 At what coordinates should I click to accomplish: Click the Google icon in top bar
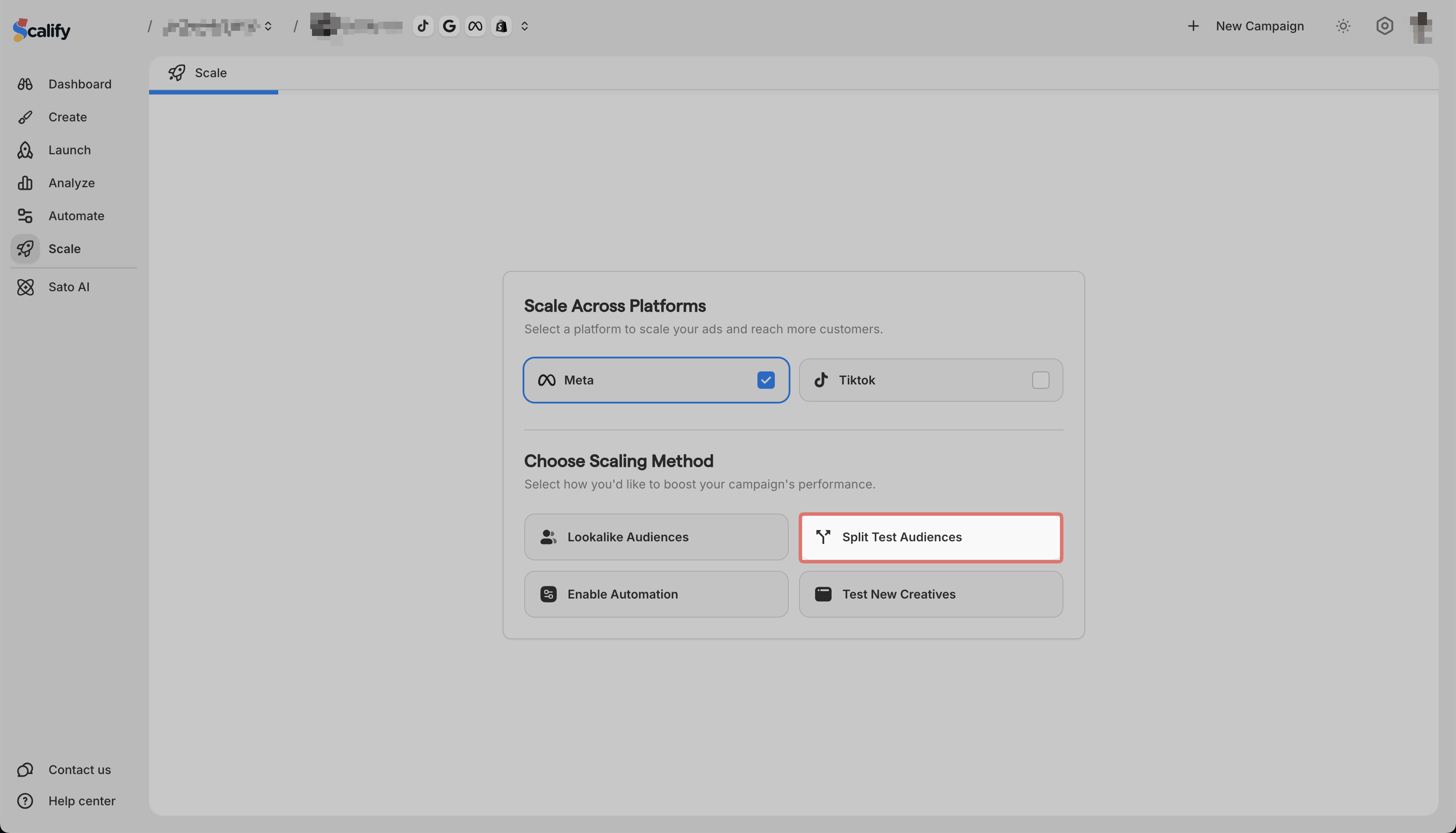tap(449, 26)
